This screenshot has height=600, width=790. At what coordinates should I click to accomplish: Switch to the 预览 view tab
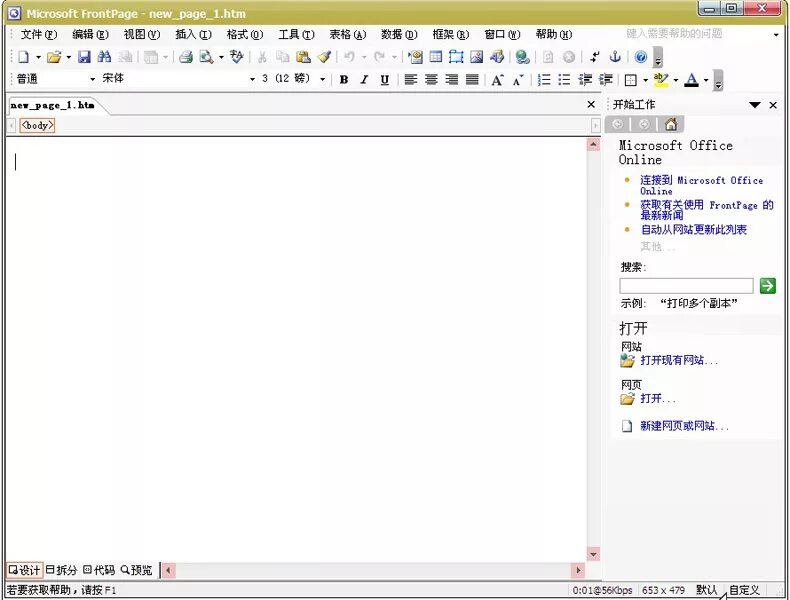pos(137,570)
